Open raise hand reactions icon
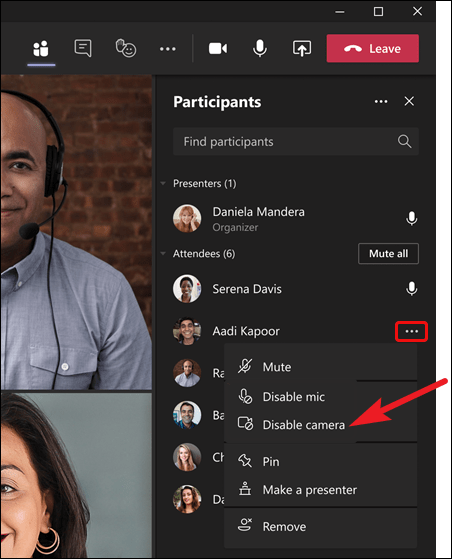The width and height of the screenshot is (452, 559). click(125, 48)
